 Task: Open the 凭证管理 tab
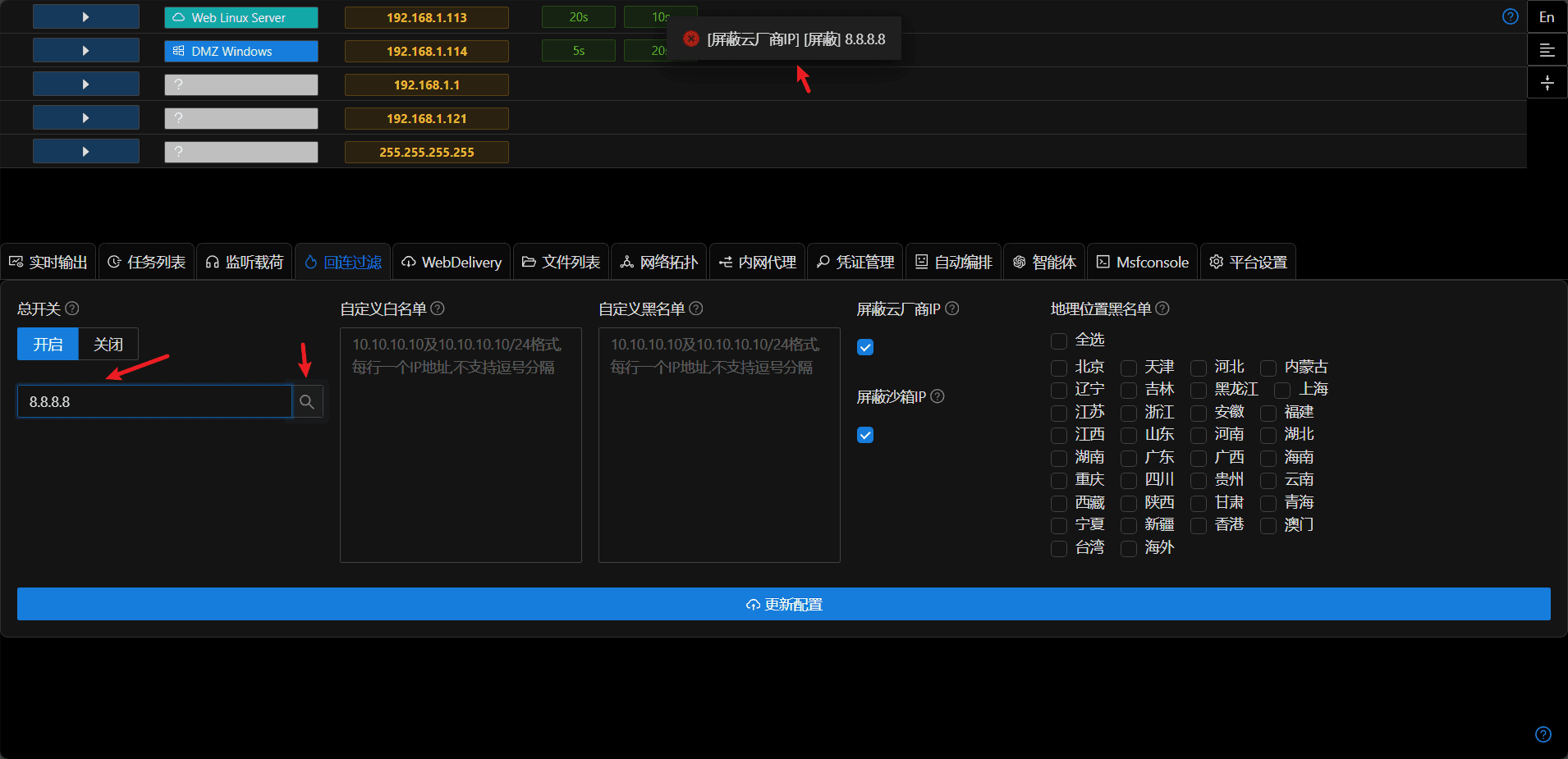(x=855, y=262)
